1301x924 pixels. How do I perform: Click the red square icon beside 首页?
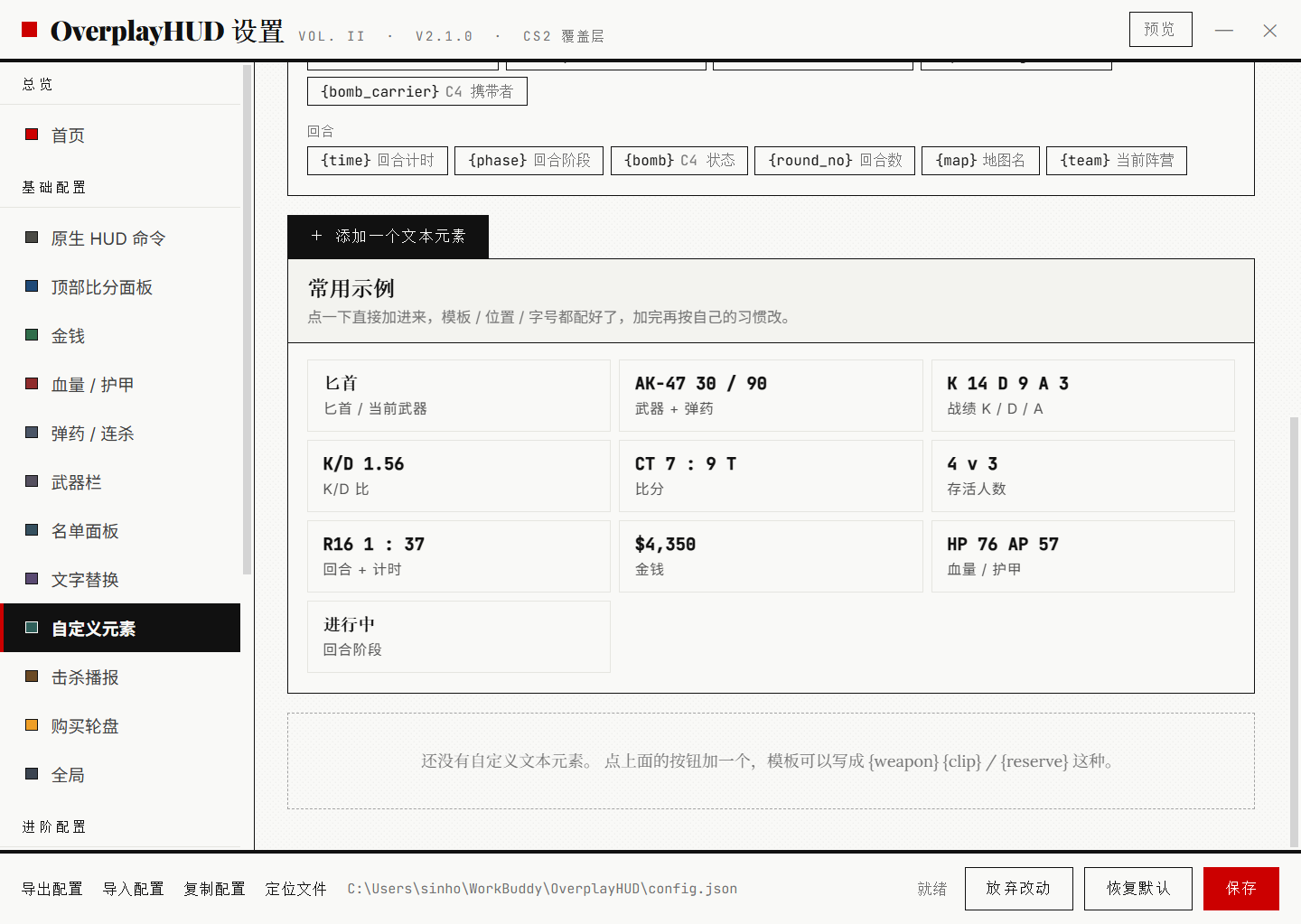32,135
